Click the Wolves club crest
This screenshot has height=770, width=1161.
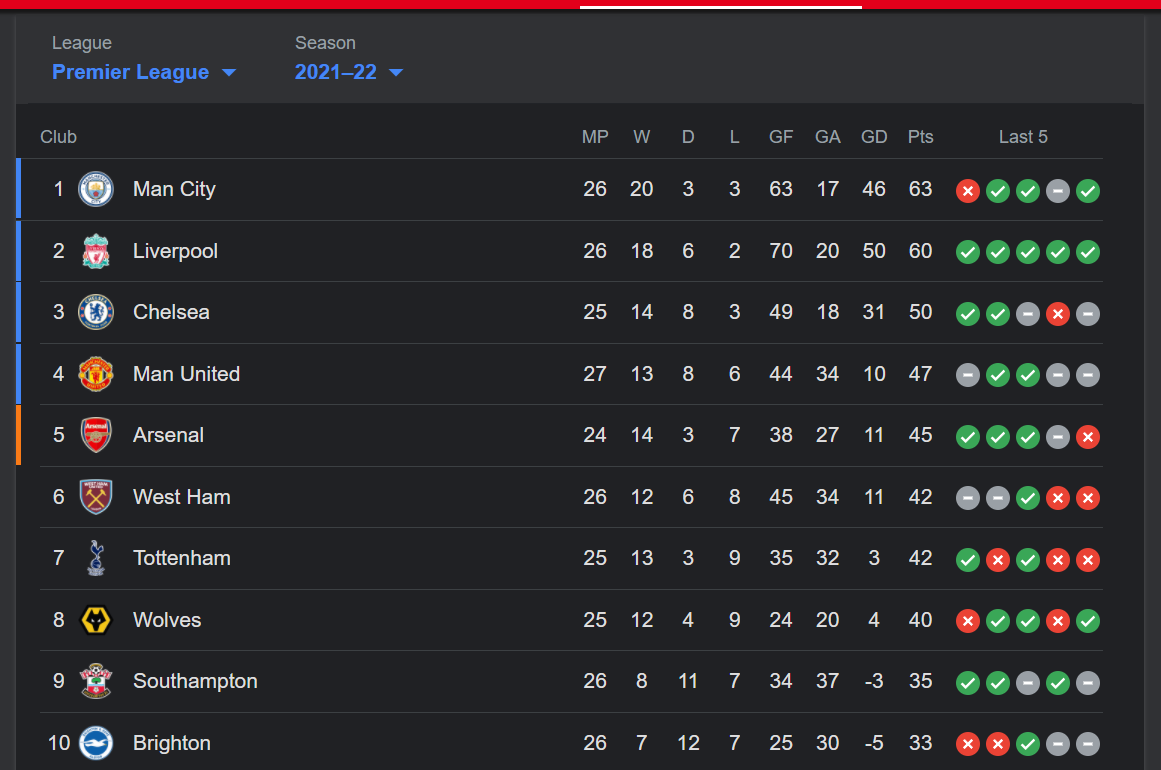tap(96, 620)
